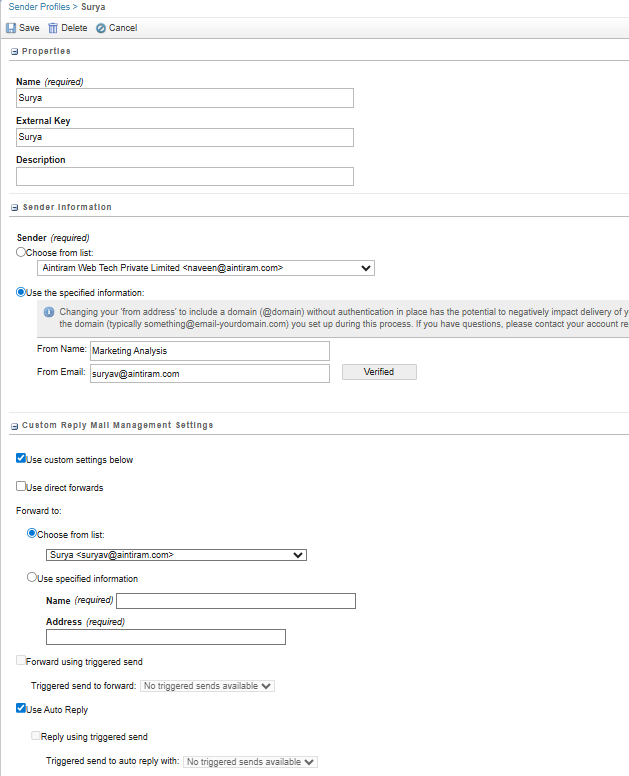Click the blue info icon in notice
Screen dimensions: 629x776
point(49,312)
